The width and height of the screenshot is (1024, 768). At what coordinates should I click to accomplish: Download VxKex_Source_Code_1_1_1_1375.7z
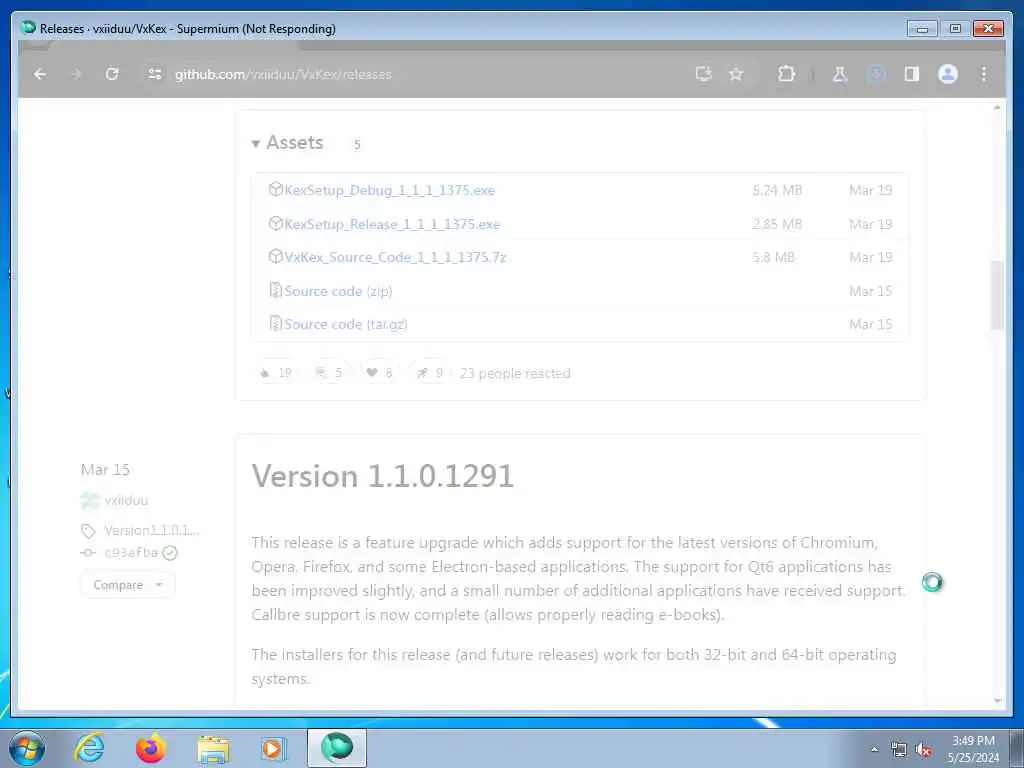[x=395, y=257]
